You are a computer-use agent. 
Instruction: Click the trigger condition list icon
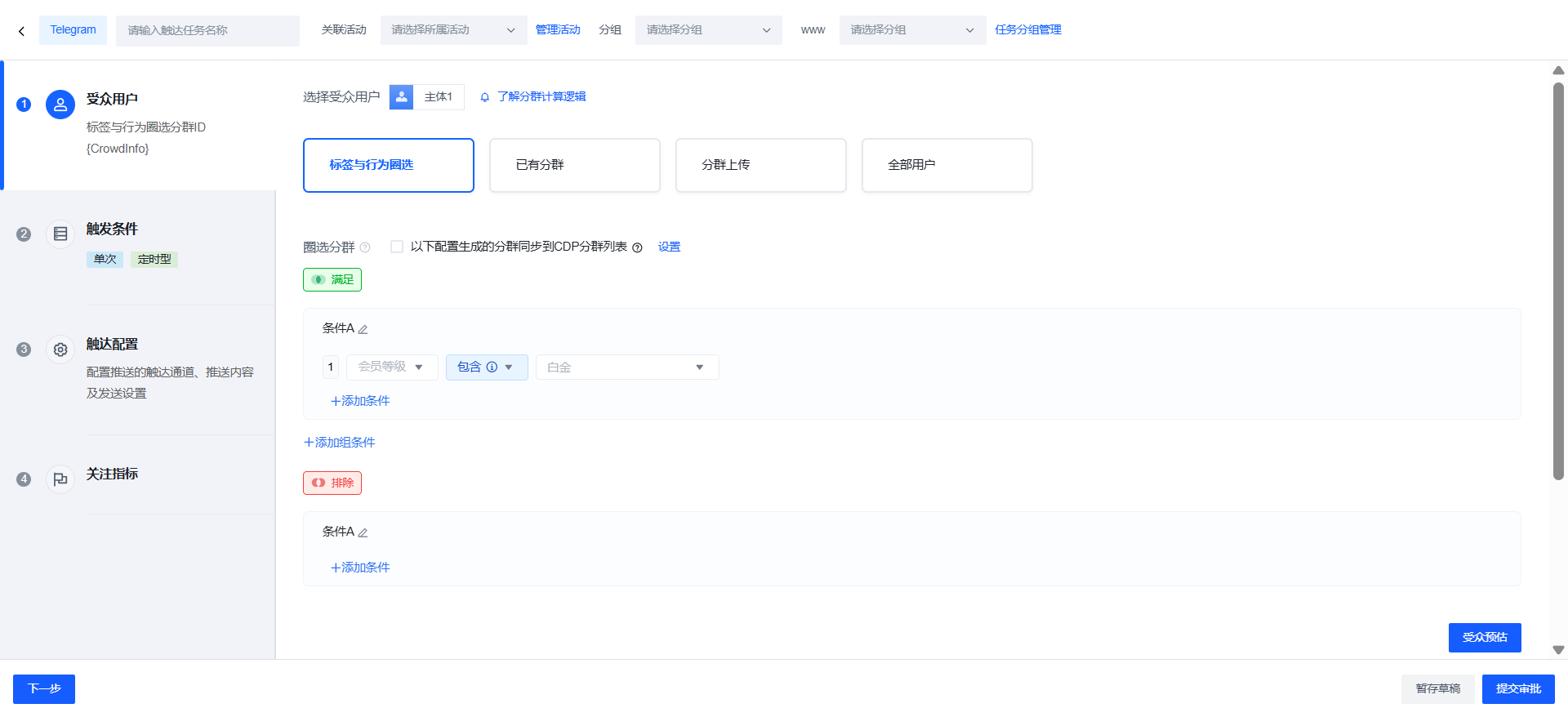point(60,234)
